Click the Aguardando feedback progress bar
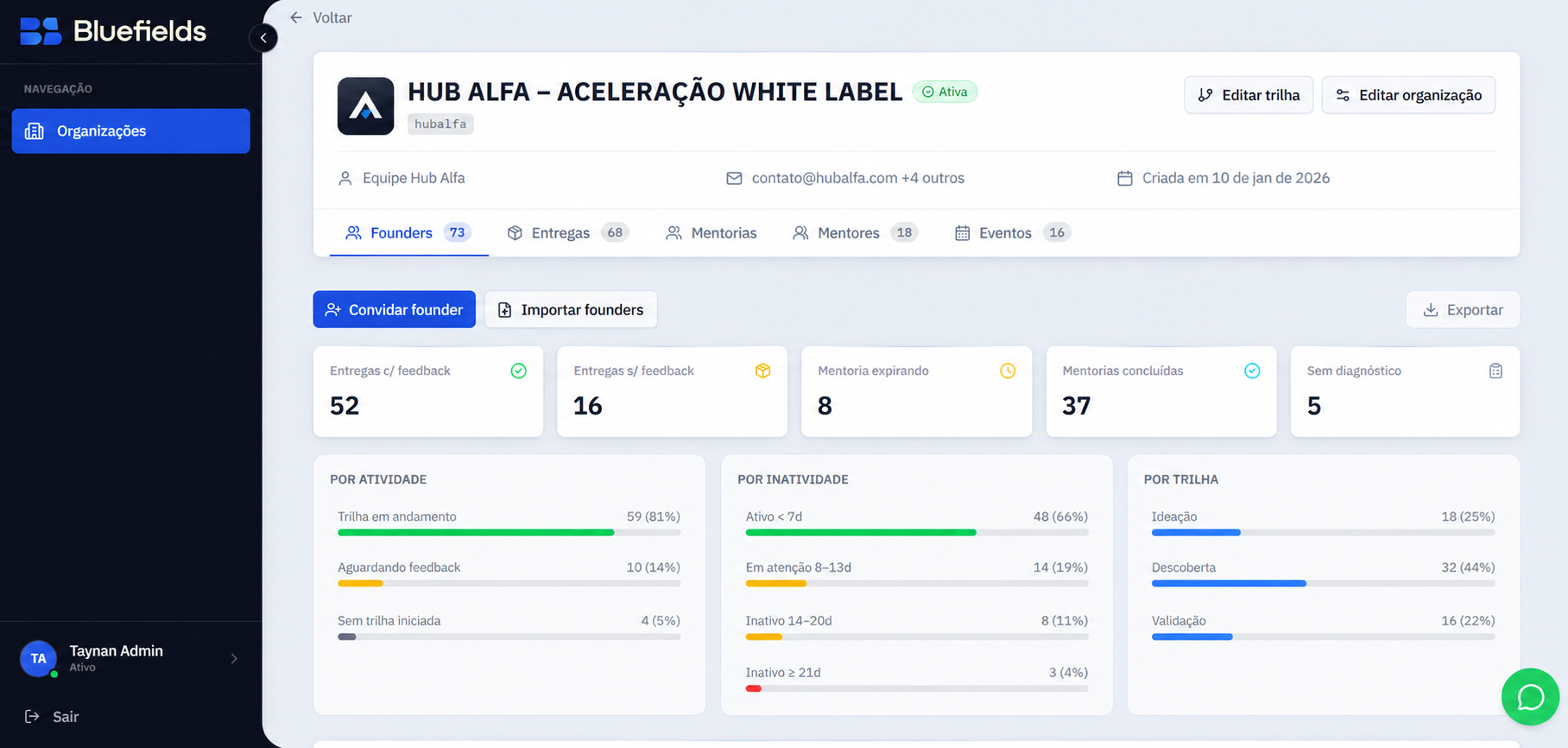Viewport: 1568px width, 748px height. (x=509, y=584)
